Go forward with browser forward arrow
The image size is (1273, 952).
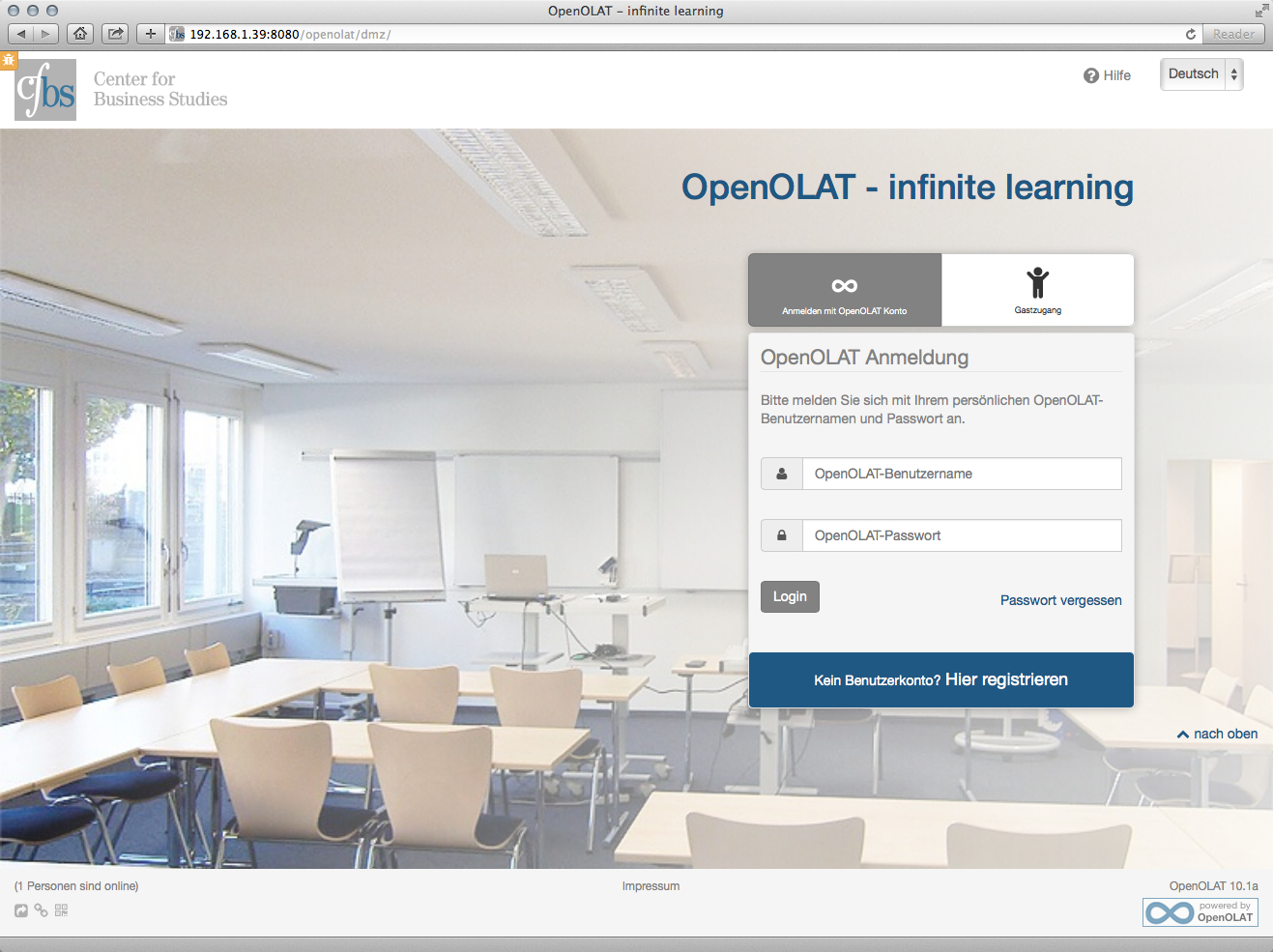pos(45,34)
